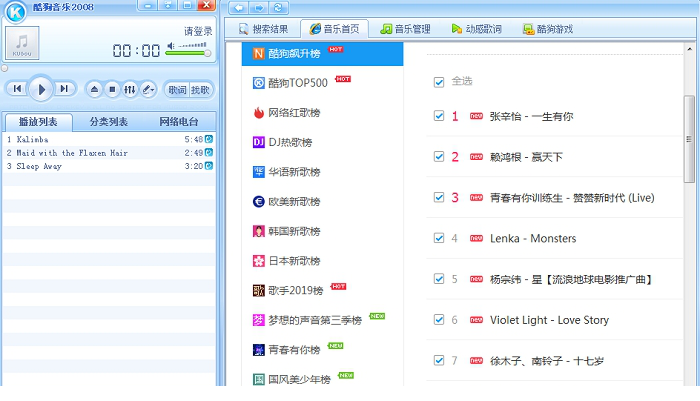Click the 歌词 lyrics button
The image size is (700, 401).
177,89
